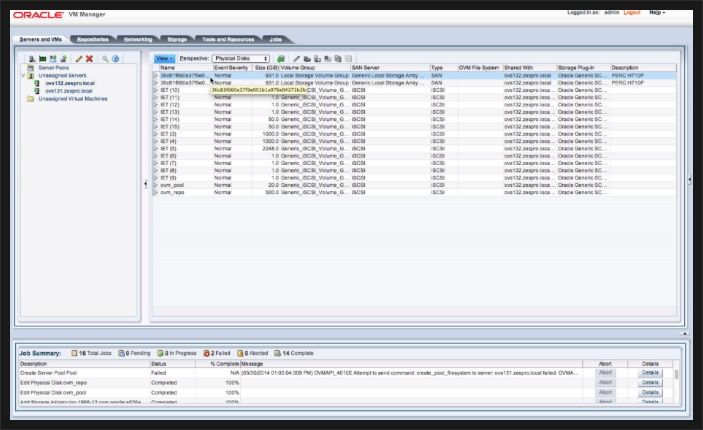
Task: Select the first Local Storage Volume Group row
Action: click(414, 76)
